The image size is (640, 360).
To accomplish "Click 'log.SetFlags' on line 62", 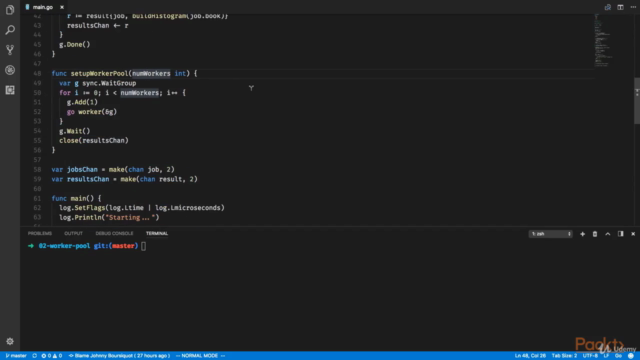I will click(x=82, y=208).
